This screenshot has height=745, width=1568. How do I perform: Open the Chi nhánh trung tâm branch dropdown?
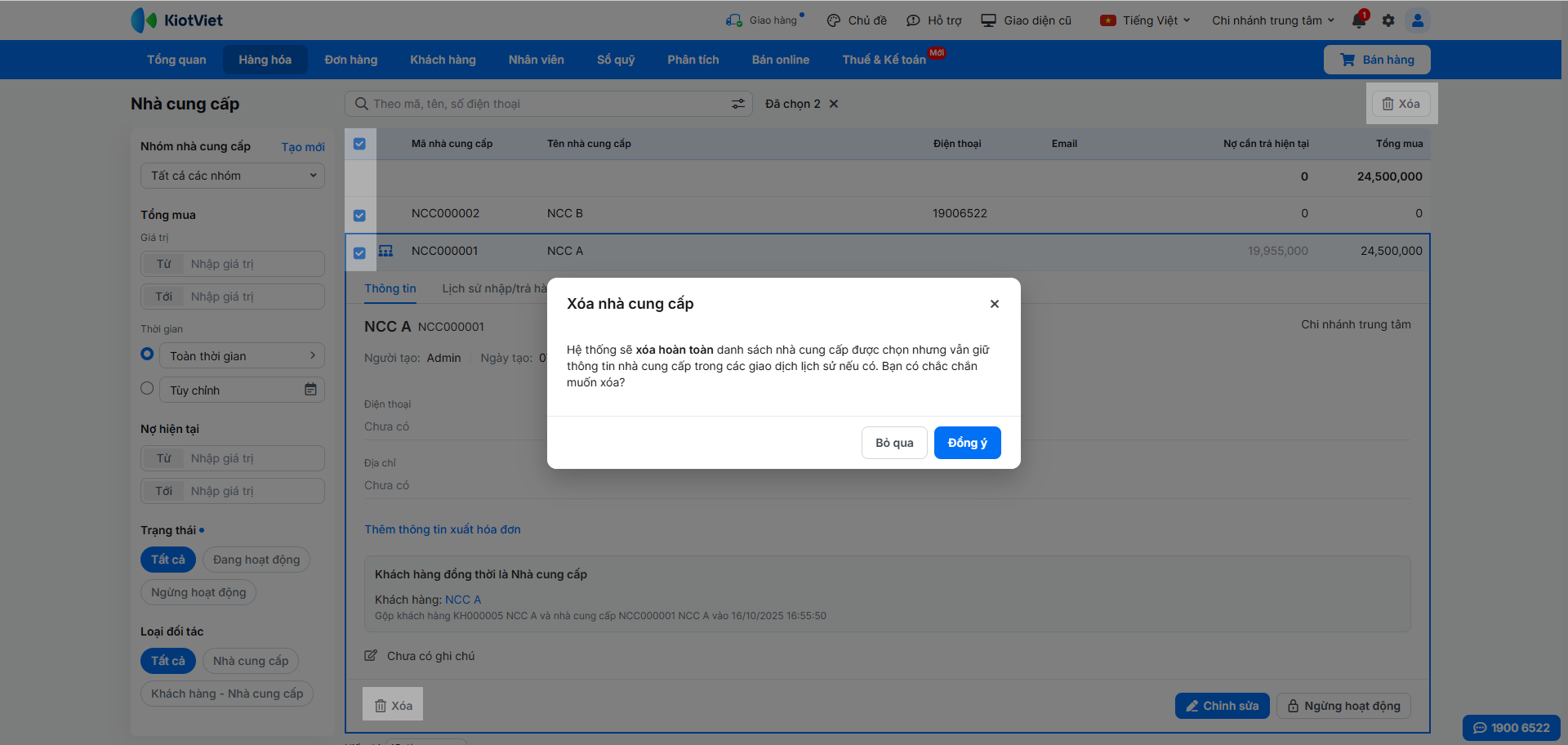tap(1273, 20)
